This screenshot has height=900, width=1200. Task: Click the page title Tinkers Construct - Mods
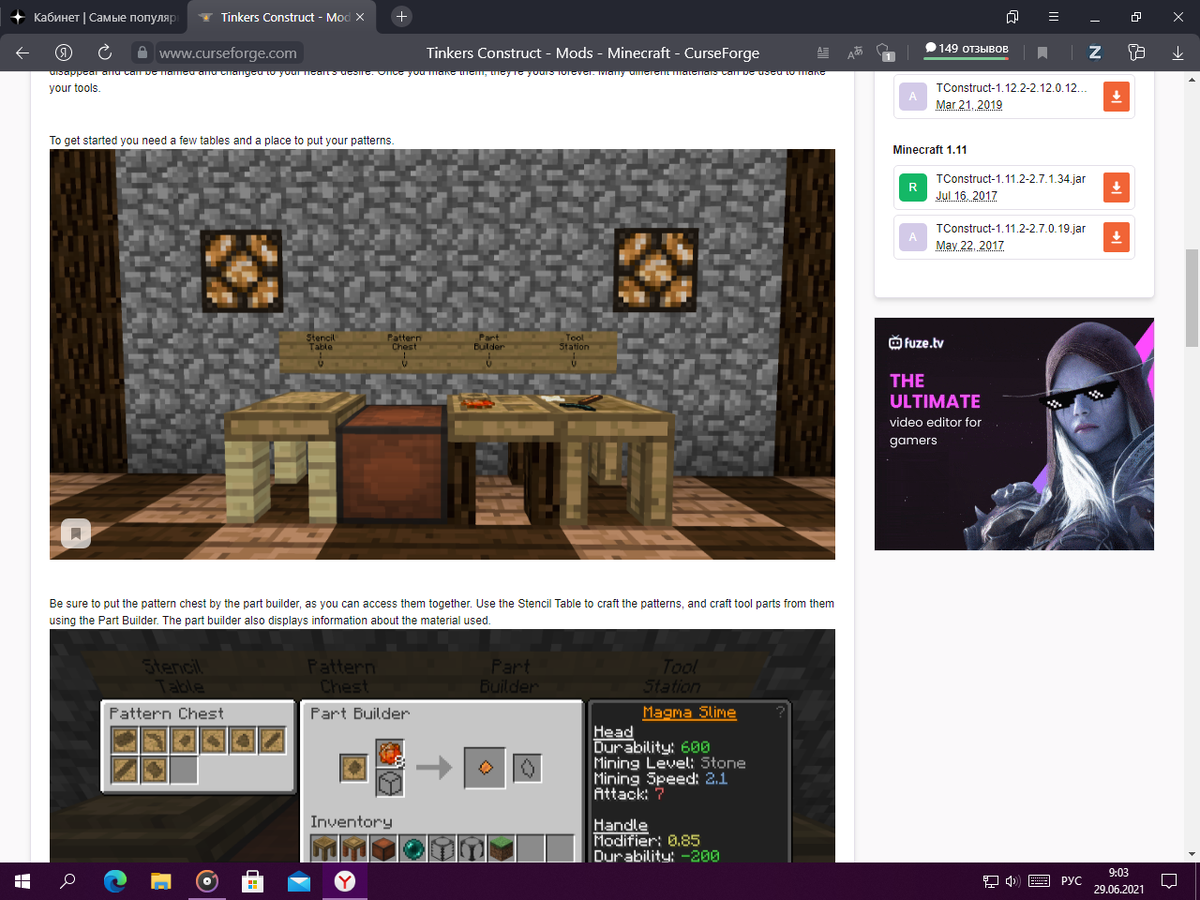[x=593, y=53]
